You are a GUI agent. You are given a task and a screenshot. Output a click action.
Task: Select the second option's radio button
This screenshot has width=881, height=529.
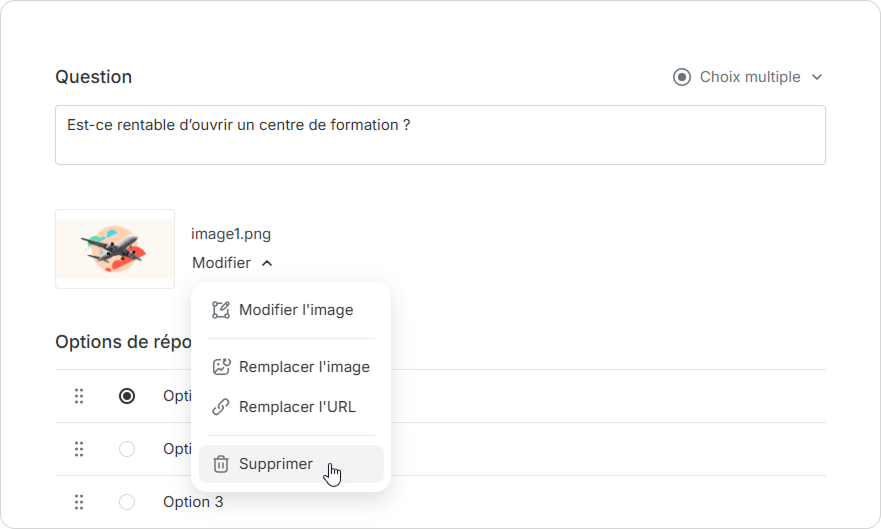(127, 449)
